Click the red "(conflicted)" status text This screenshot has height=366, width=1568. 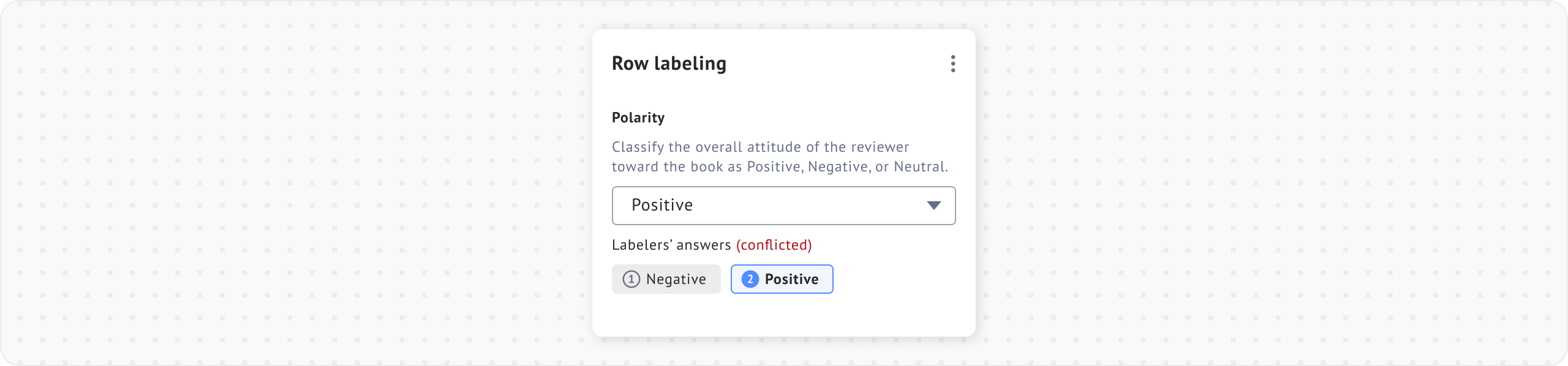(774, 245)
